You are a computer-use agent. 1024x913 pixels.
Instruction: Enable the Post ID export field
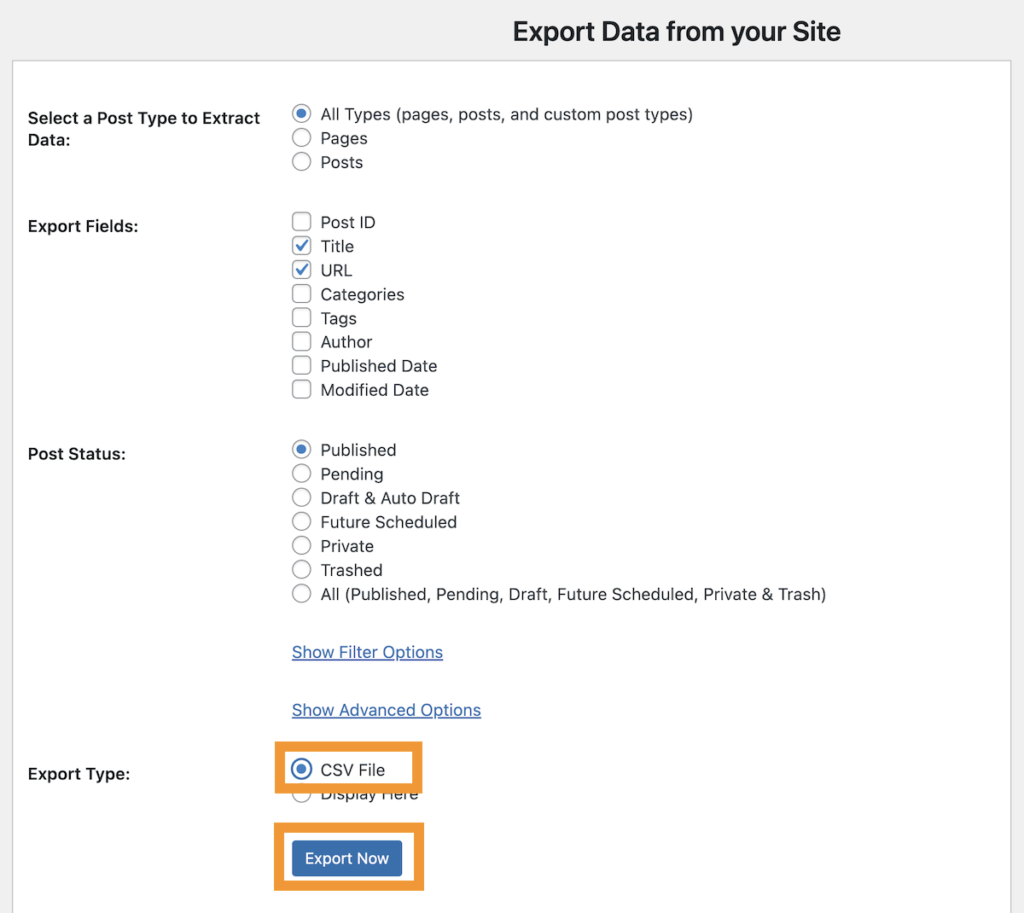(x=301, y=221)
